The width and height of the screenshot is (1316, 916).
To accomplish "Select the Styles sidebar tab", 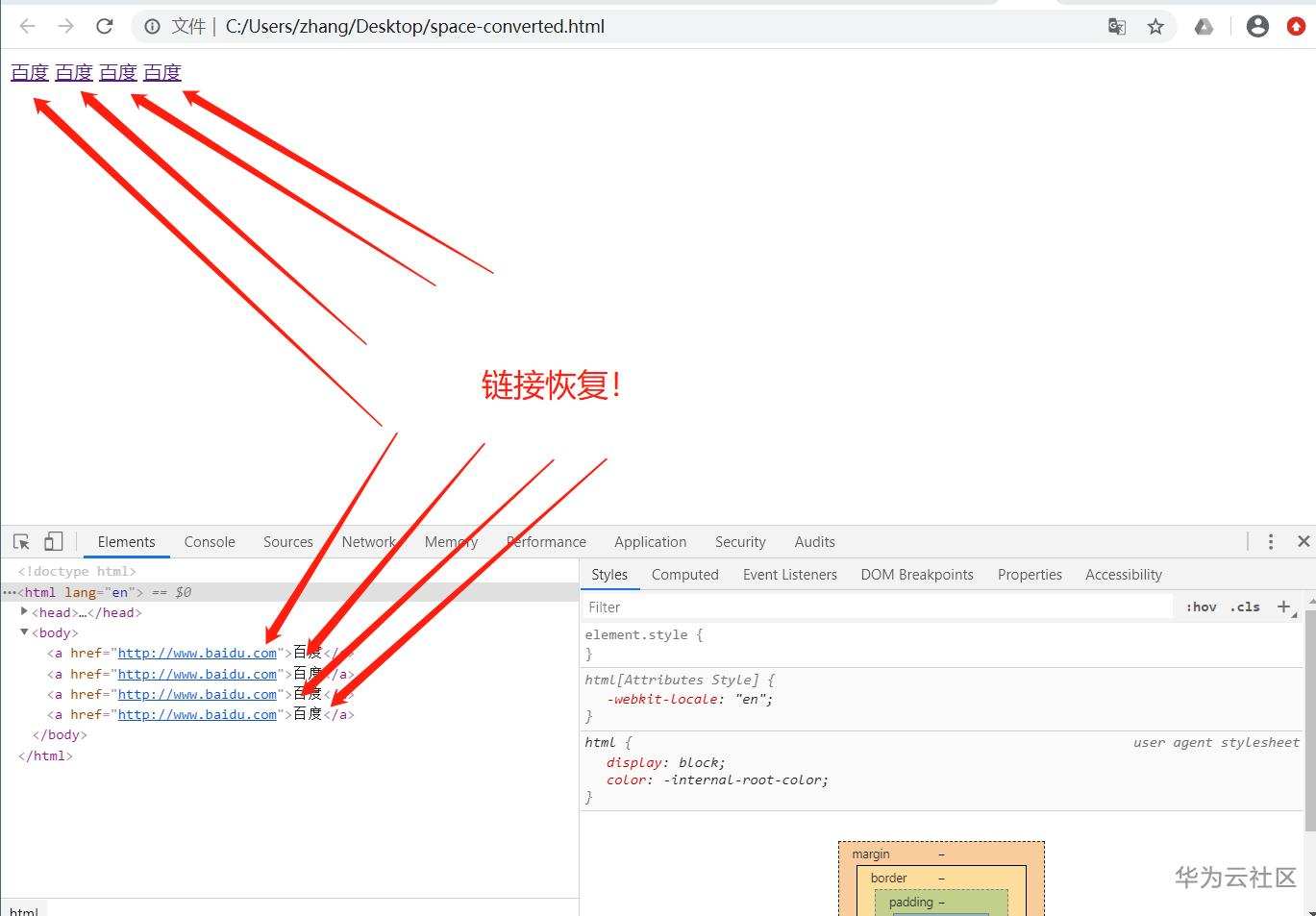I will coord(609,575).
